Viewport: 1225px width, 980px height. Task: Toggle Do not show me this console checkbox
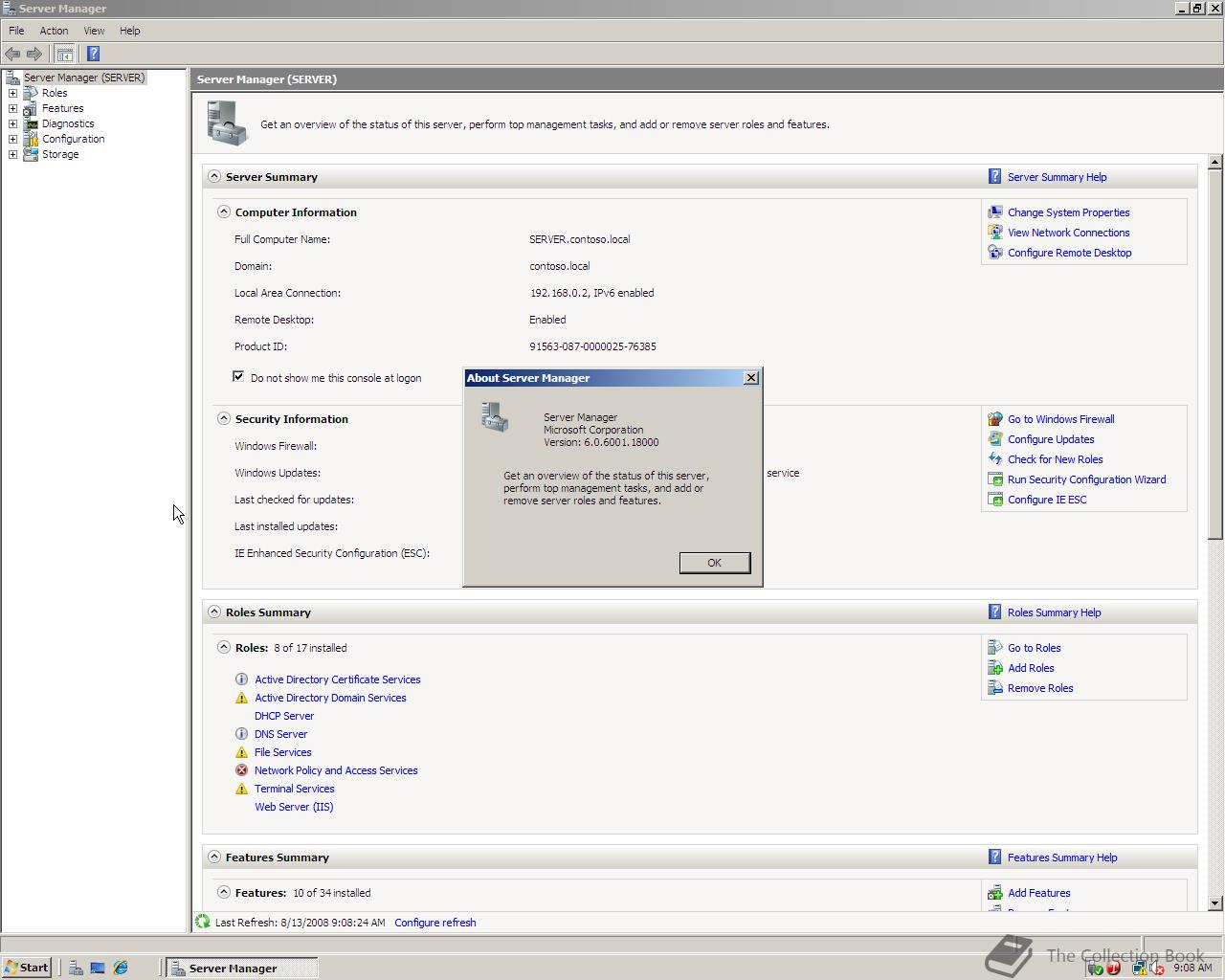click(238, 376)
